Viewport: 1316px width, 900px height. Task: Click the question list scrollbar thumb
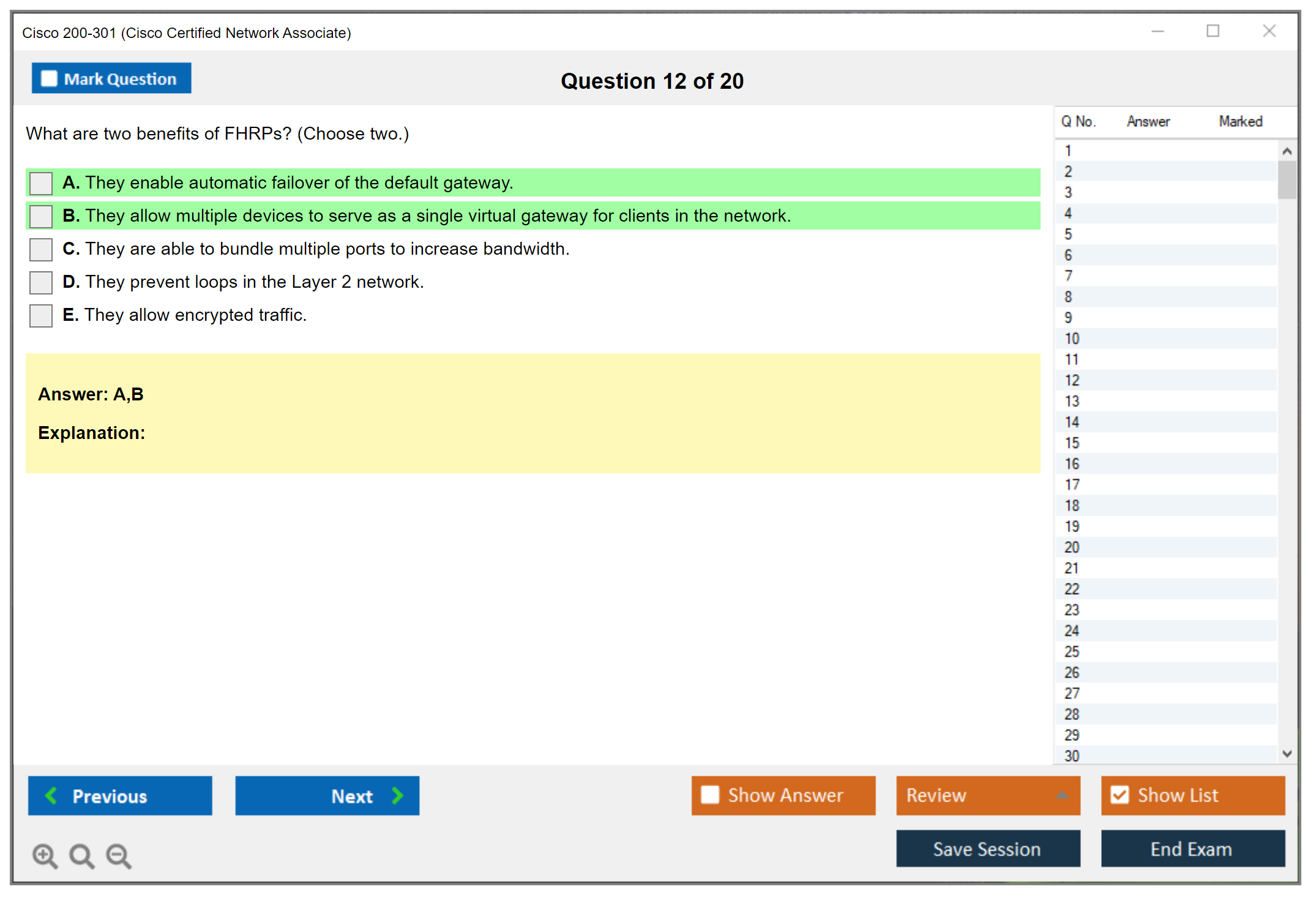(1287, 180)
